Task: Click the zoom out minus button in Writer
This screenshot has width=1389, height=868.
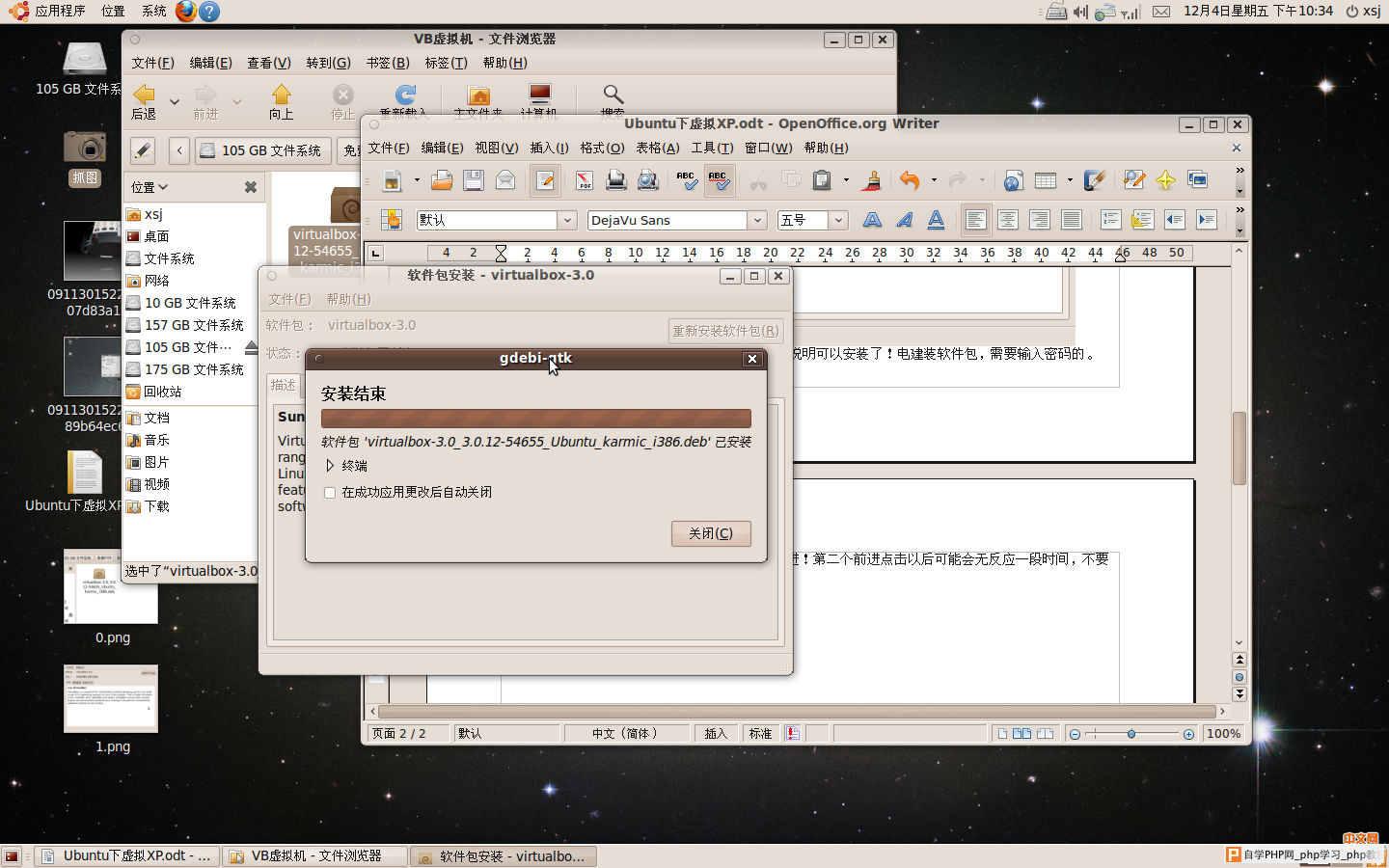Action: coord(1075,734)
